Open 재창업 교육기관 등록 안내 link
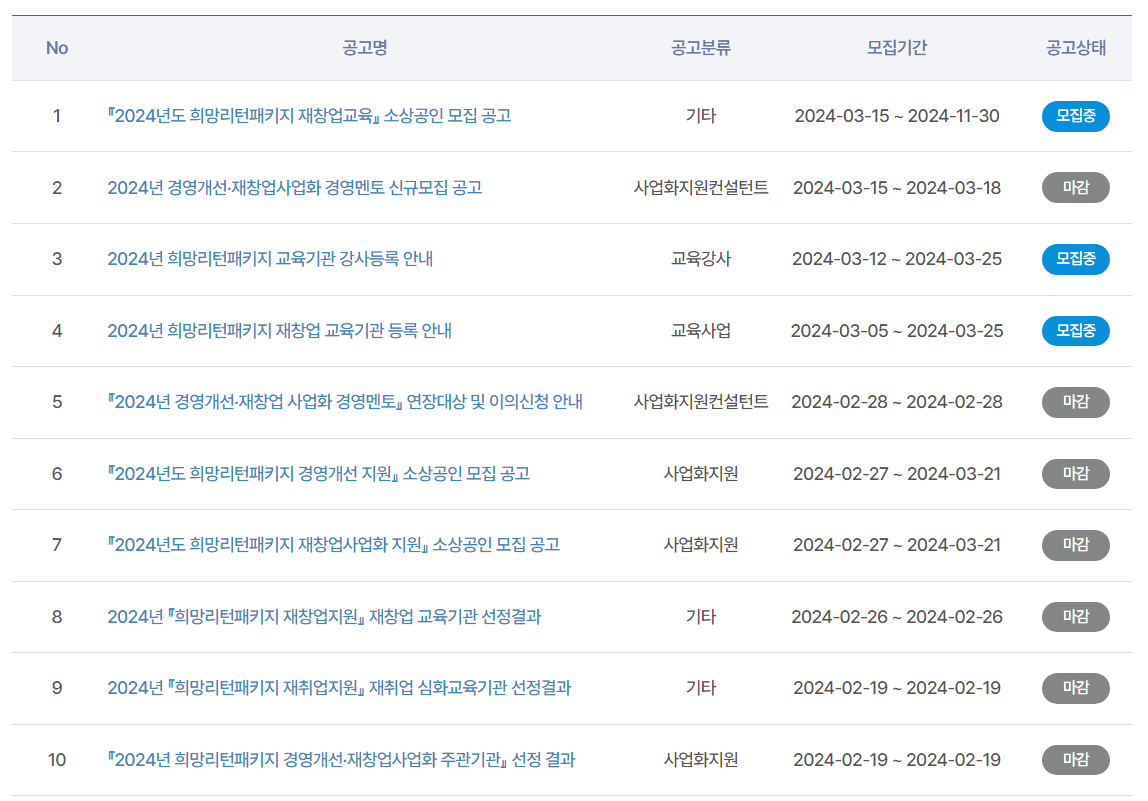 [x=279, y=330]
